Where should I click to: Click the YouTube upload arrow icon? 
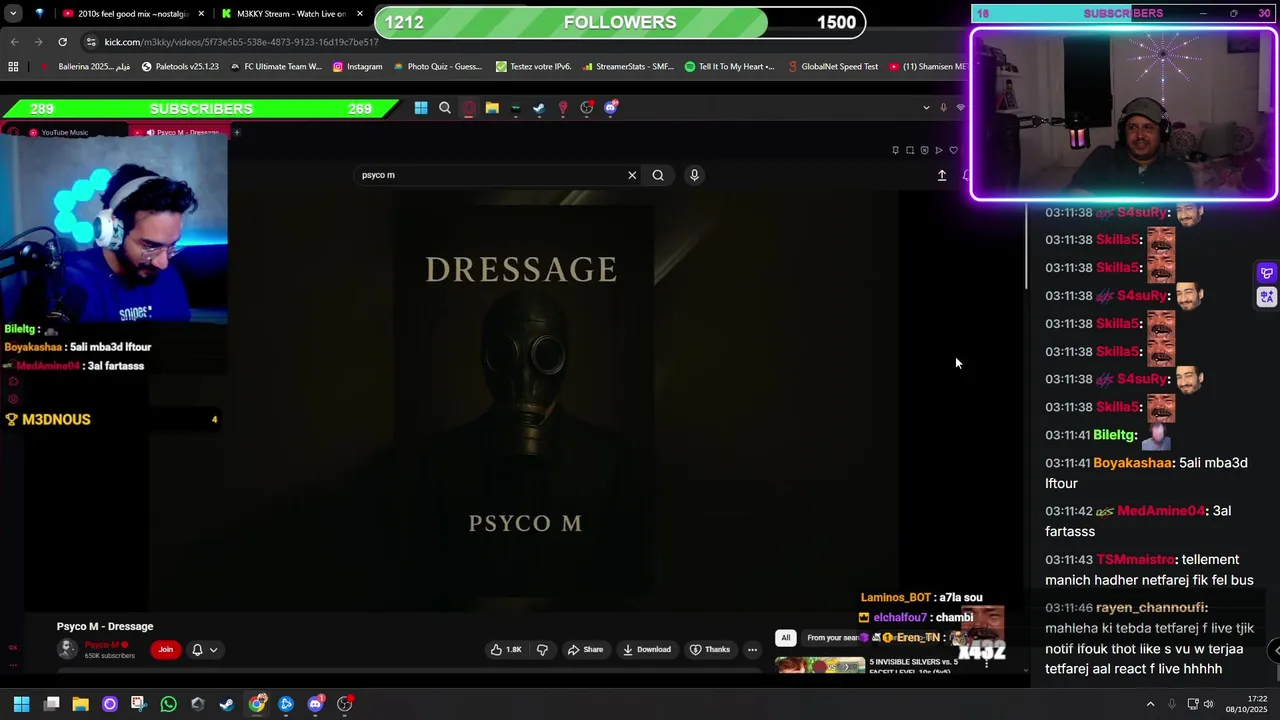pos(941,175)
